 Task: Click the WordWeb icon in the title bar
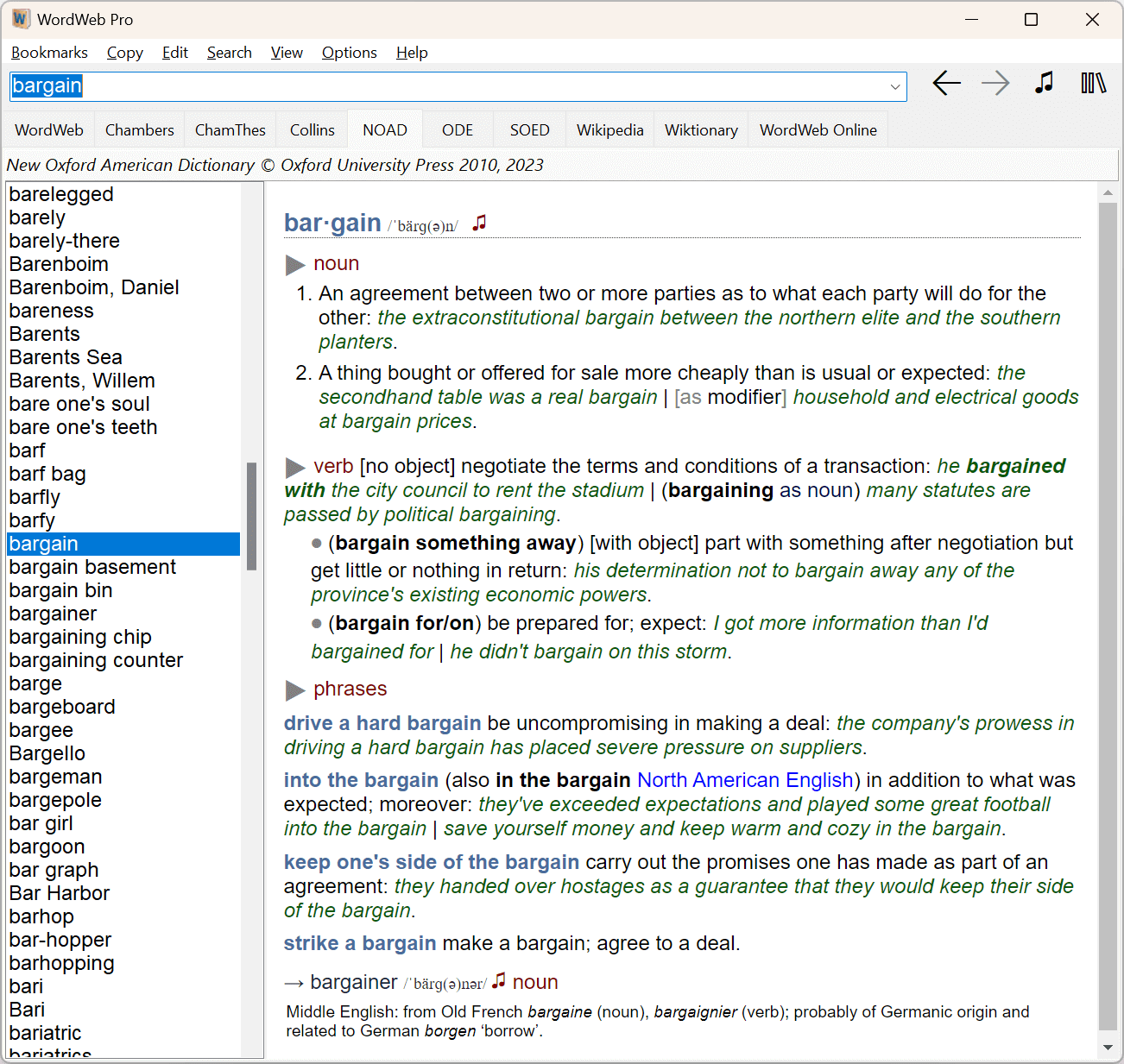click(x=19, y=18)
